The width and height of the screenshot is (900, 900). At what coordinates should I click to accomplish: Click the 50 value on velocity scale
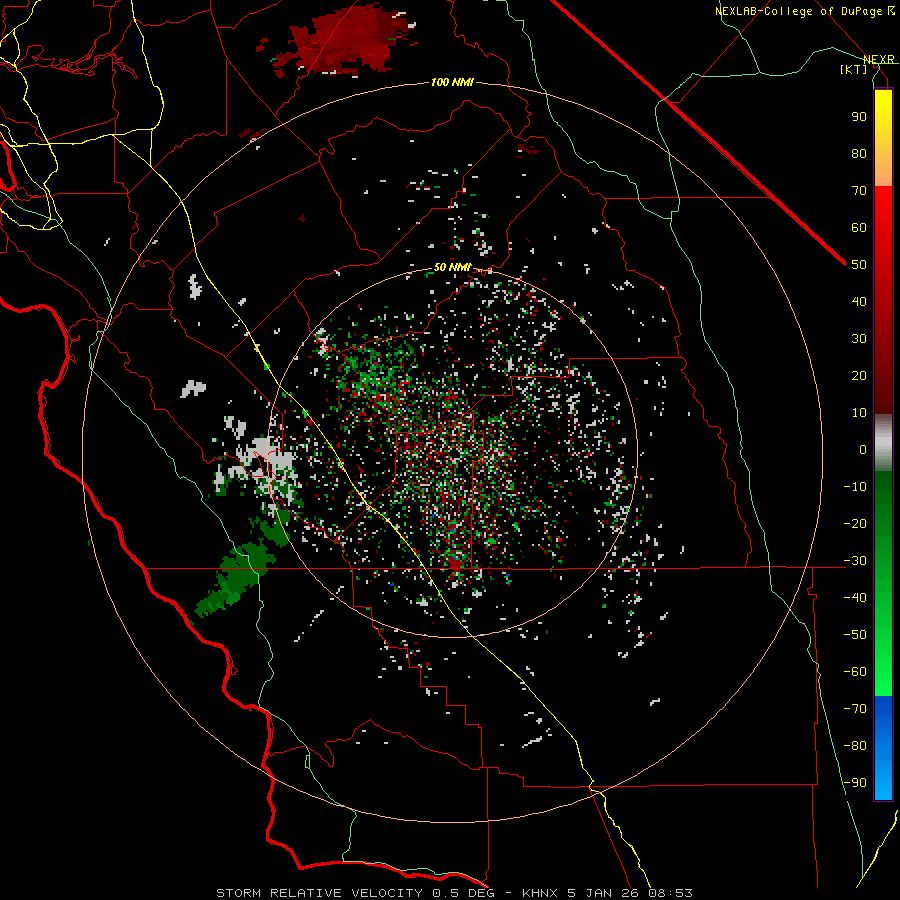coord(859,265)
